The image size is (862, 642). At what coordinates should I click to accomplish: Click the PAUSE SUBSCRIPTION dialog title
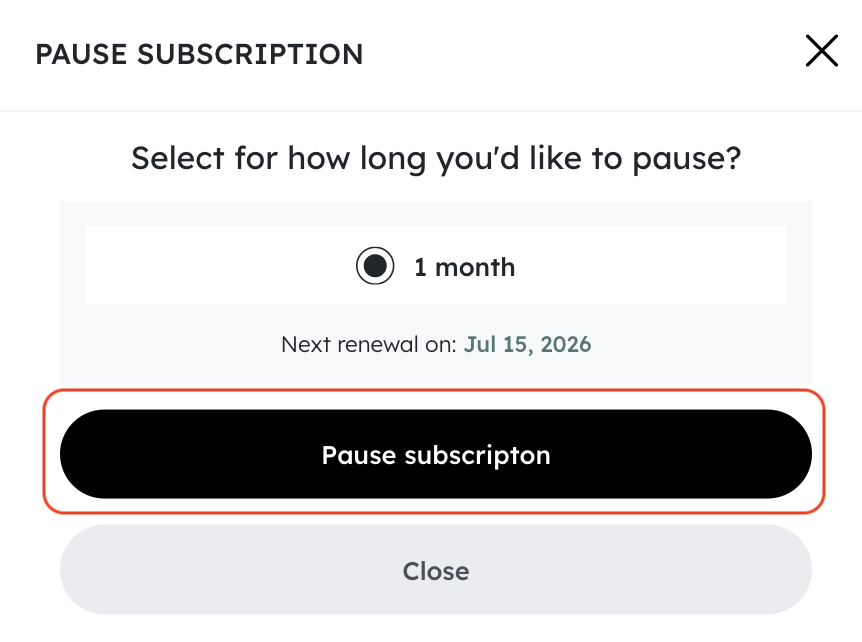click(199, 54)
